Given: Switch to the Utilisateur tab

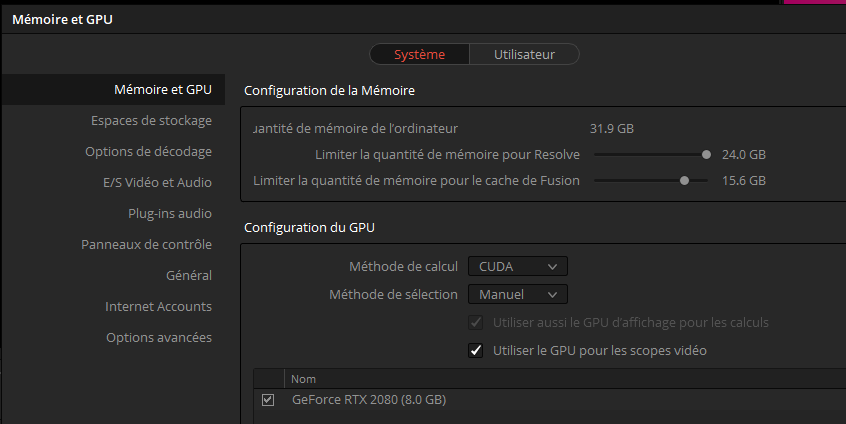Looking at the screenshot, I should coord(524,55).
